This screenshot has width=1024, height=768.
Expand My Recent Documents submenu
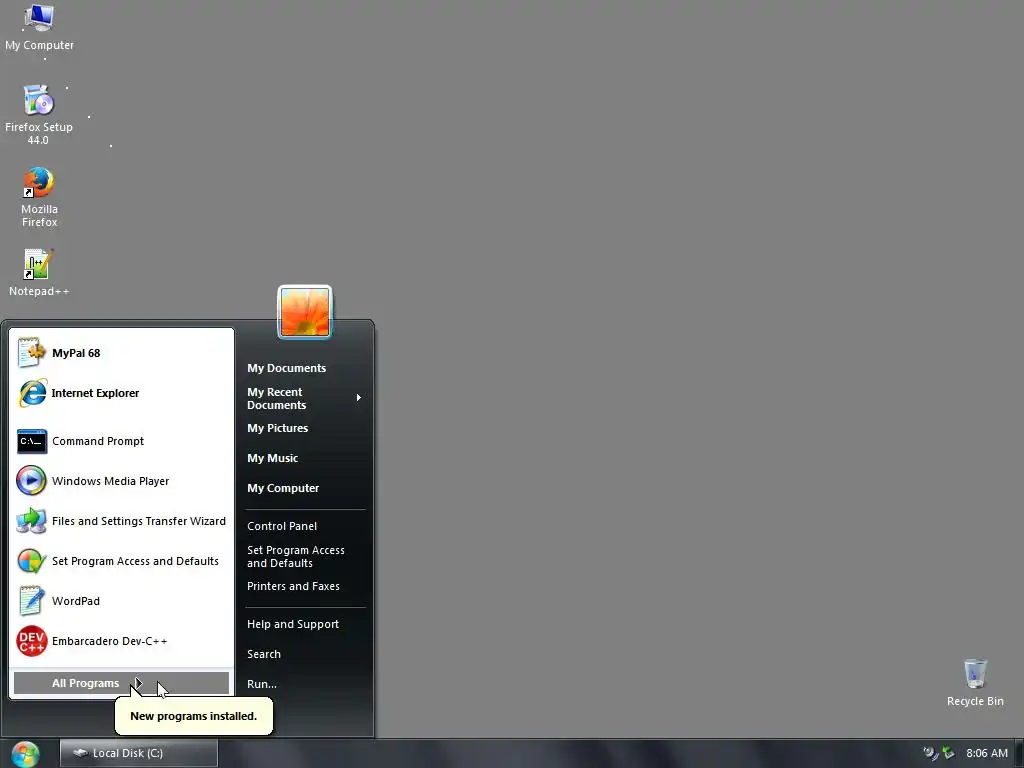(x=304, y=398)
